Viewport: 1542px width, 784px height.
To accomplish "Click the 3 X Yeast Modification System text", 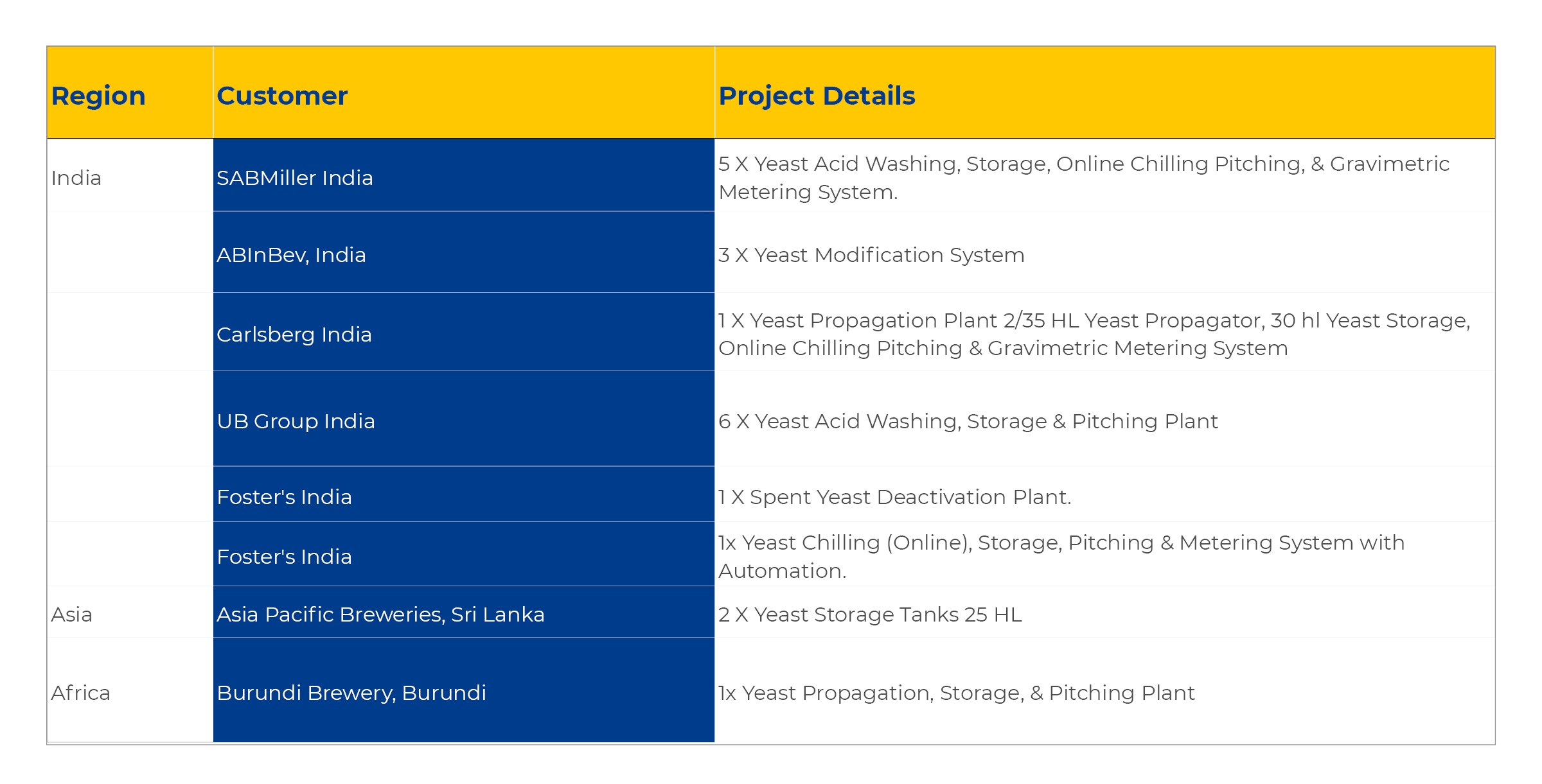I will point(871,255).
